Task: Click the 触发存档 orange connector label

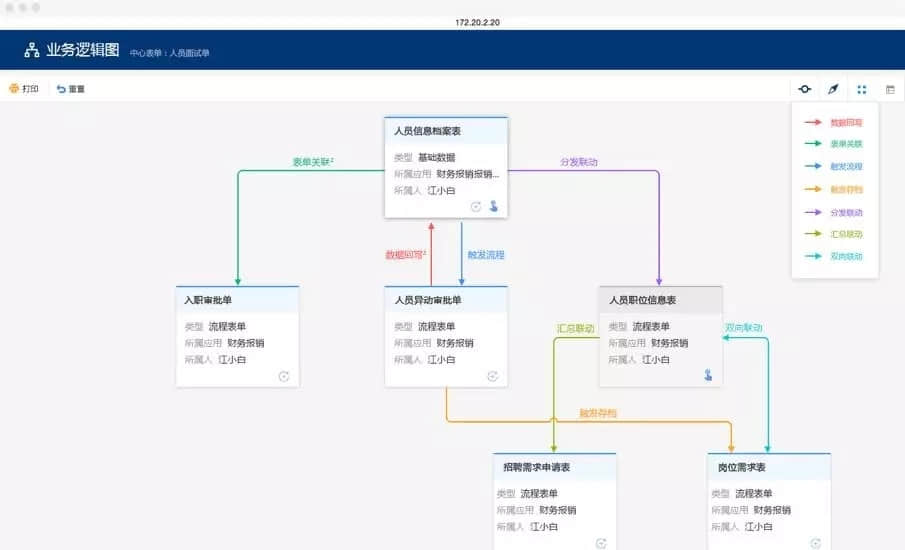Action: click(x=598, y=413)
